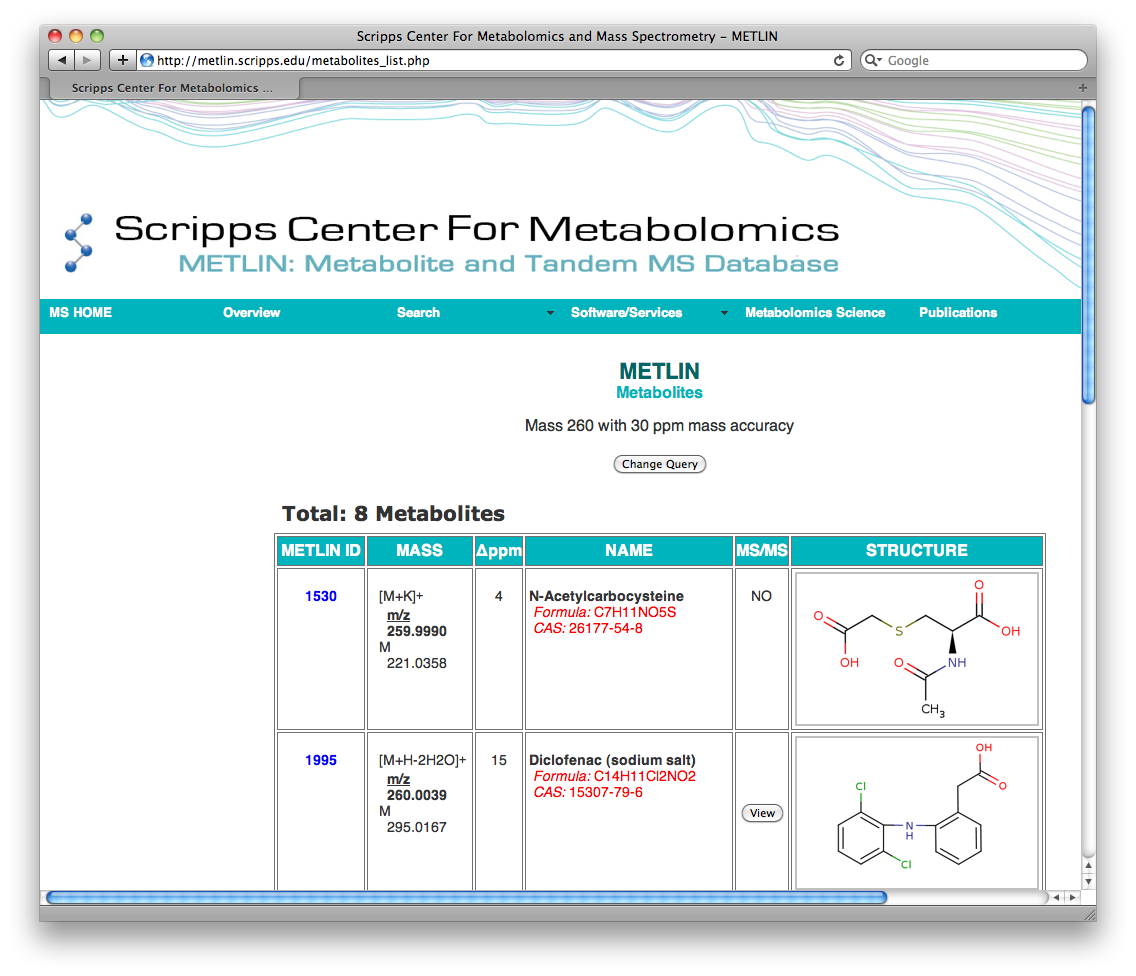Go back with the browser back arrow
Viewport: 1136px width, 976px height.
pyautogui.click(x=62, y=60)
